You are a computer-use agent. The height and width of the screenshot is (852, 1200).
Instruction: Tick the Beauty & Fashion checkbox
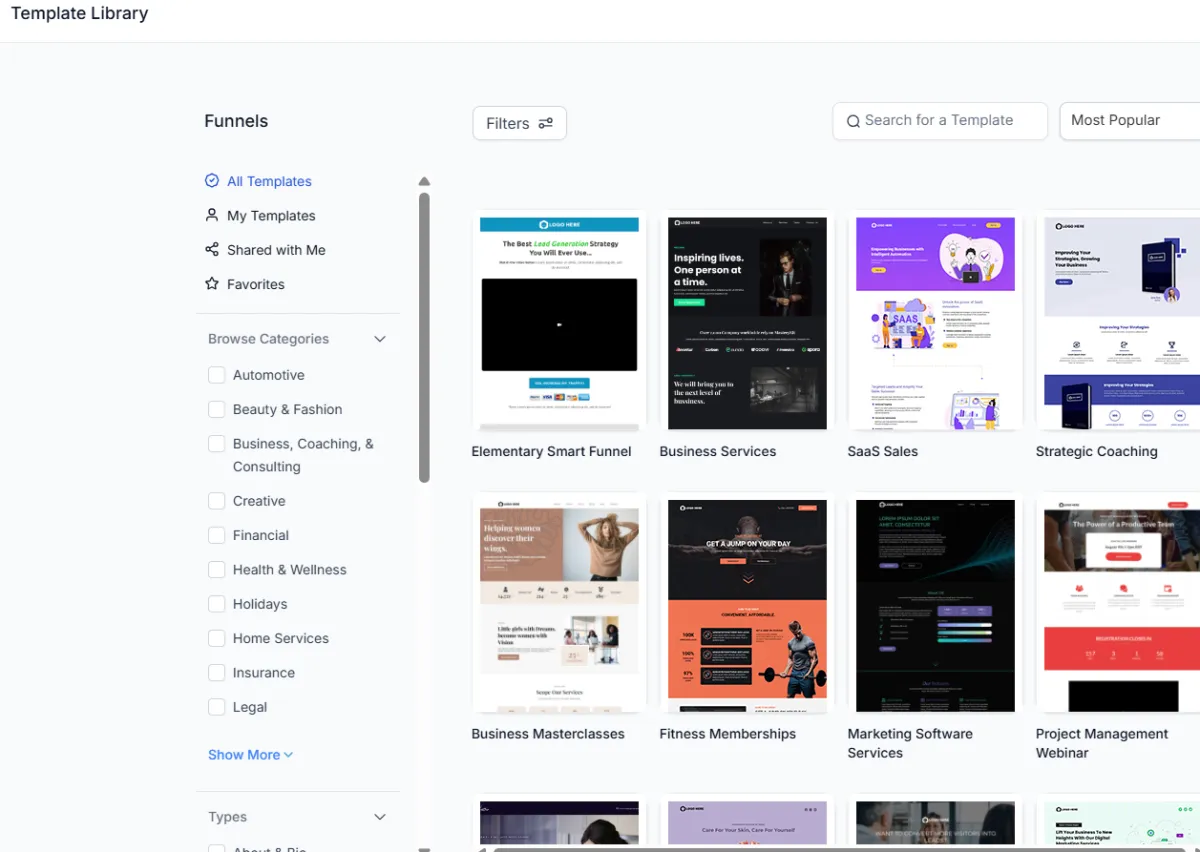pos(216,409)
